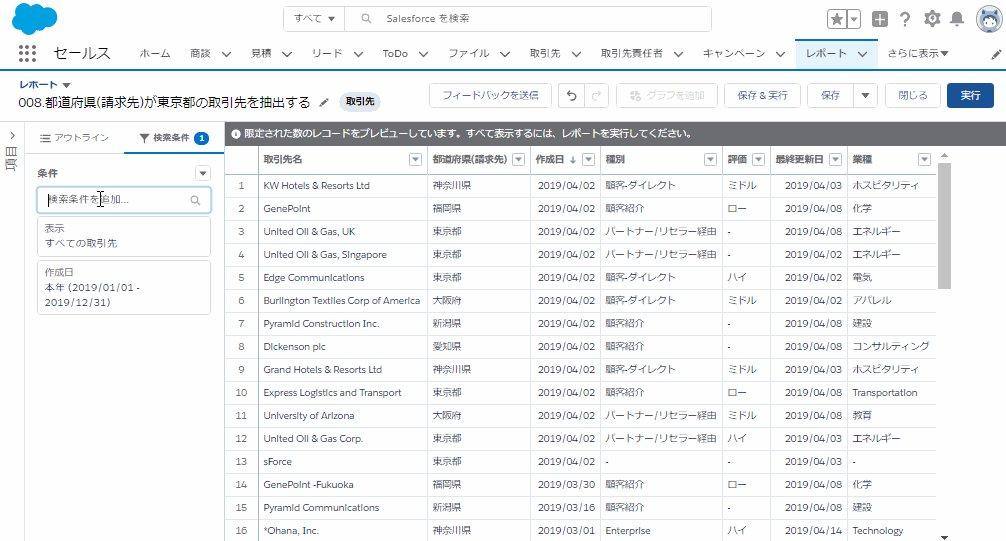Open the 種別 column menu arrow
1006x541 pixels.
pos(710,160)
